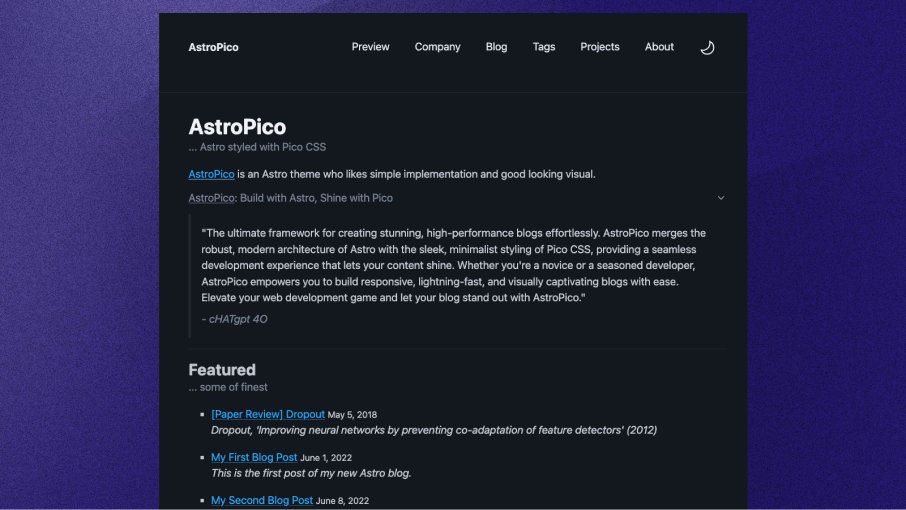Screen dimensions: 906x510
Task: Open the Preview nav item
Action: (370, 47)
